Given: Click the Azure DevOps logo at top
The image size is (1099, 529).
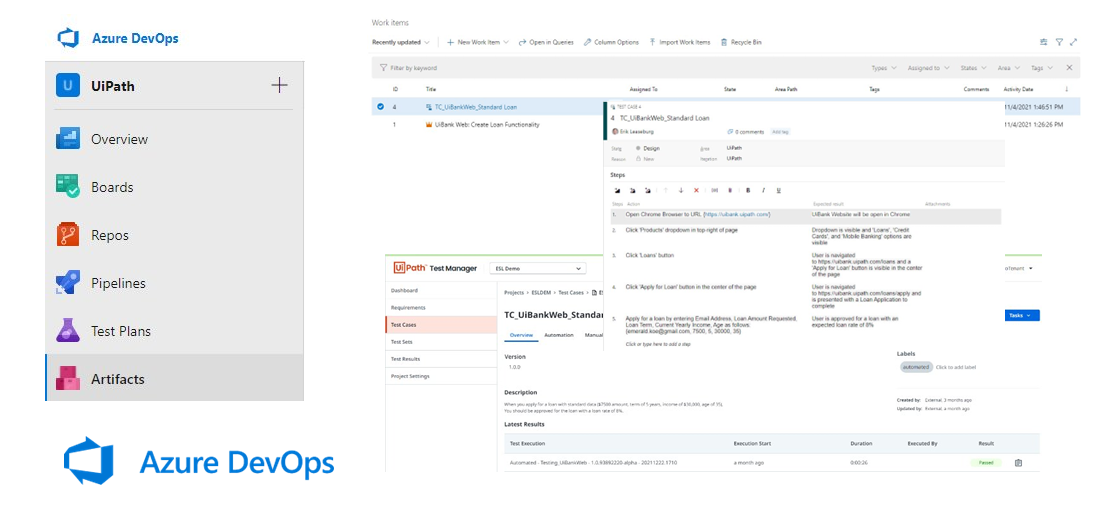Looking at the screenshot, I should tap(68, 38).
